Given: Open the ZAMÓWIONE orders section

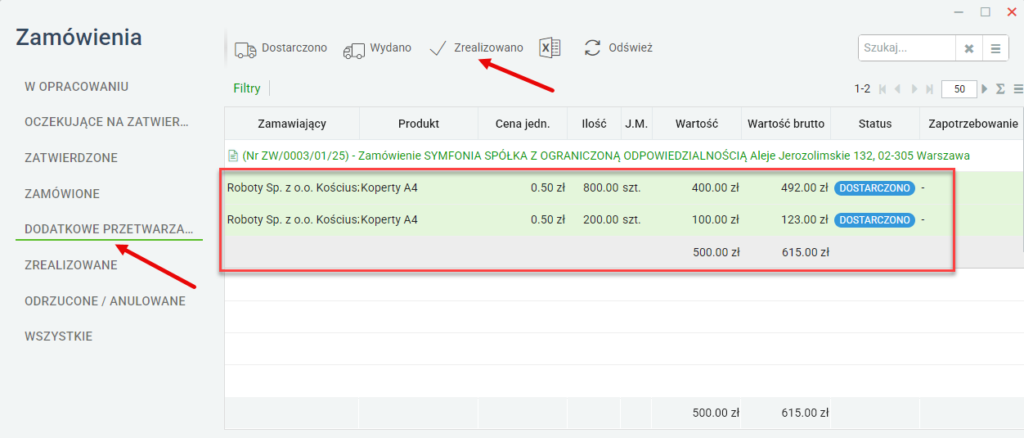Looking at the screenshot, I should tap(62, 194).
